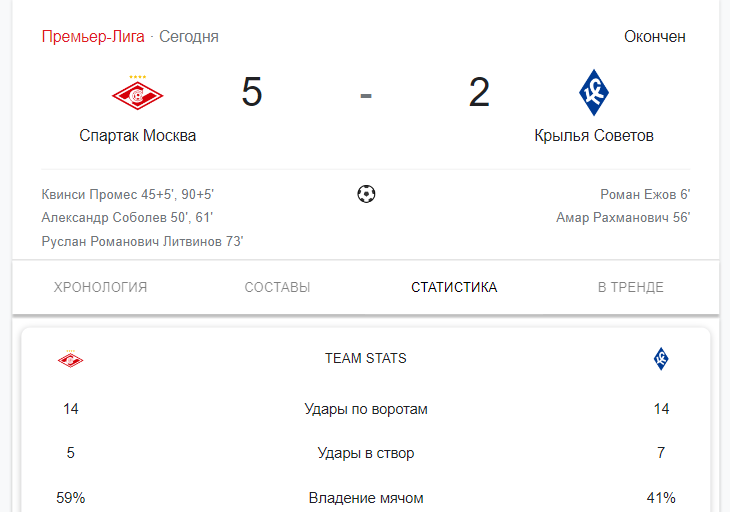Click the Спартак Москва team name

point(137,135)
